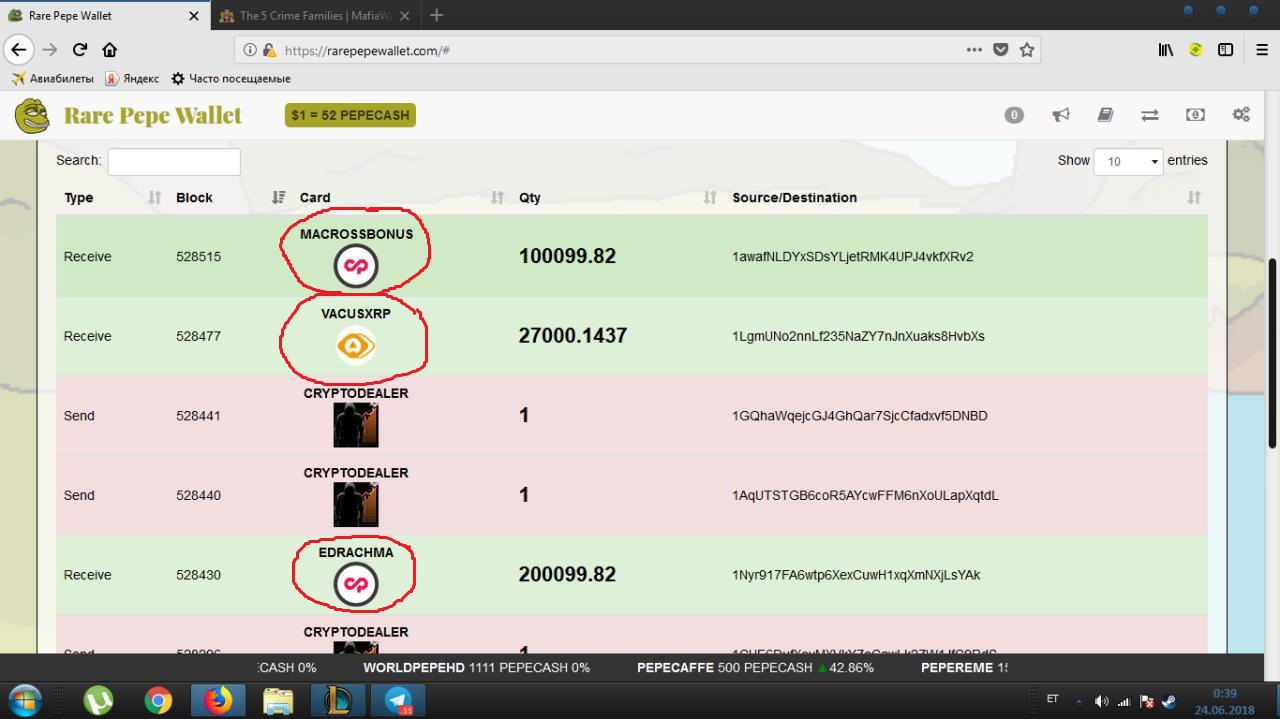Open the book directory icon
The image size is (1280, 719).
[x=1105, y=115]
